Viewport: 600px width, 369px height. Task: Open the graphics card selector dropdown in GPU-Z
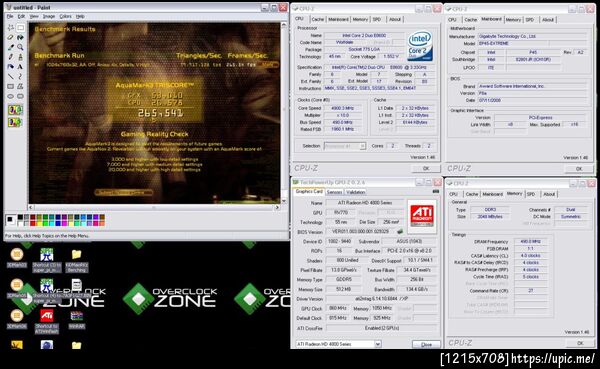(x=377, y=344)
